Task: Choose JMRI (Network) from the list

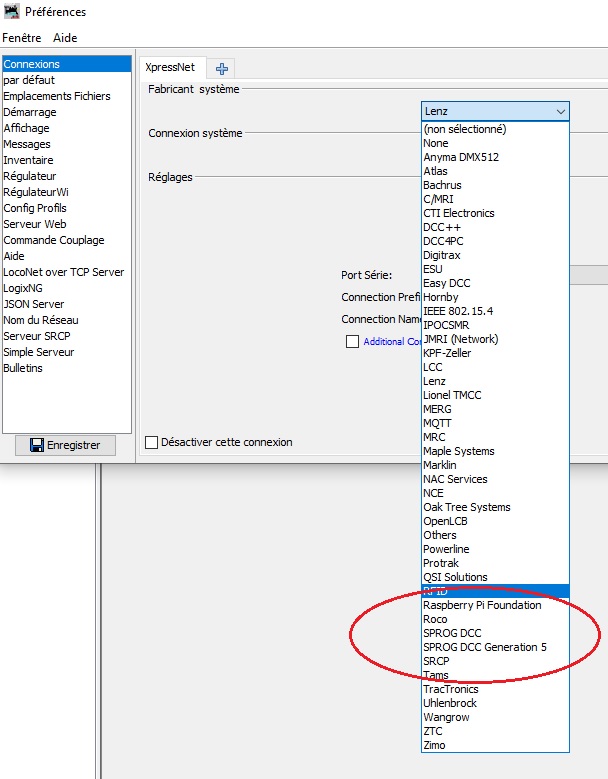Action: (495, 339)
